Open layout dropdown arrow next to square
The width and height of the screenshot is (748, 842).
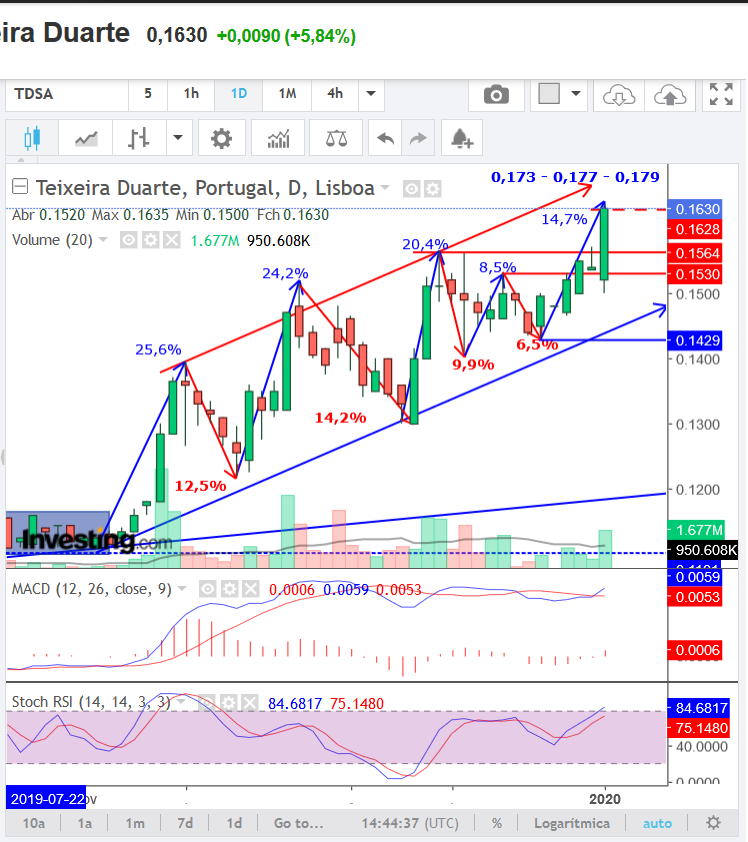(x=576, y=94)
